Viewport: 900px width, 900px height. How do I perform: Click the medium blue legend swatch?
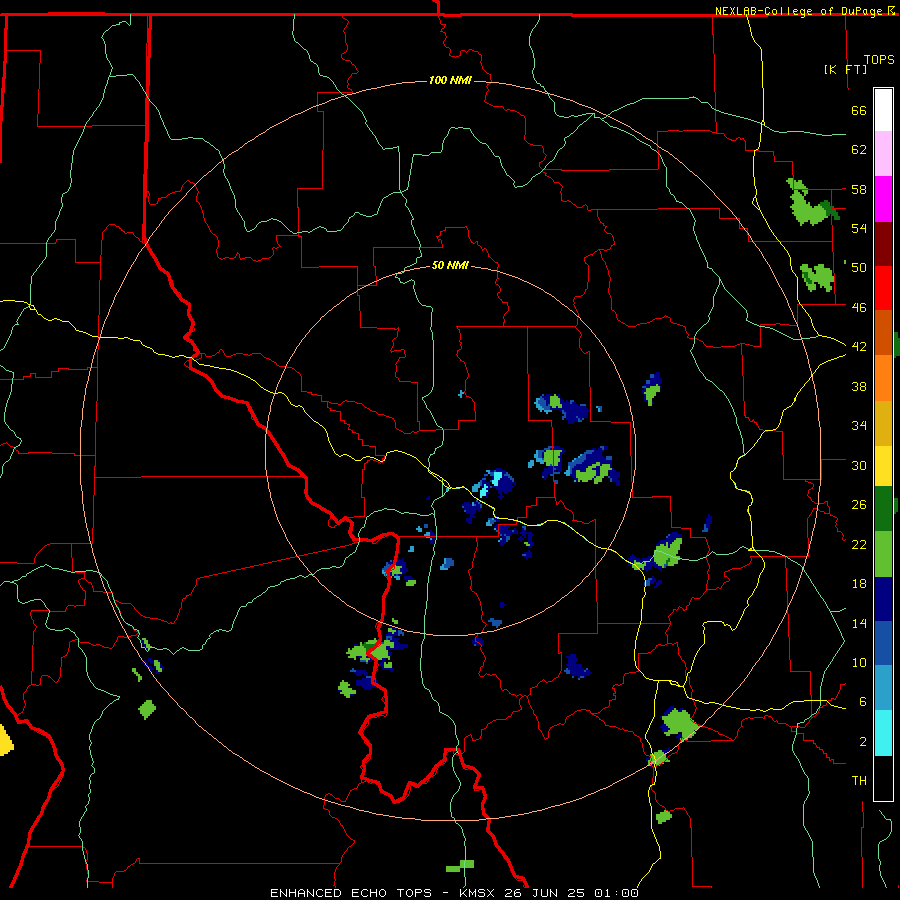point(883,643)
